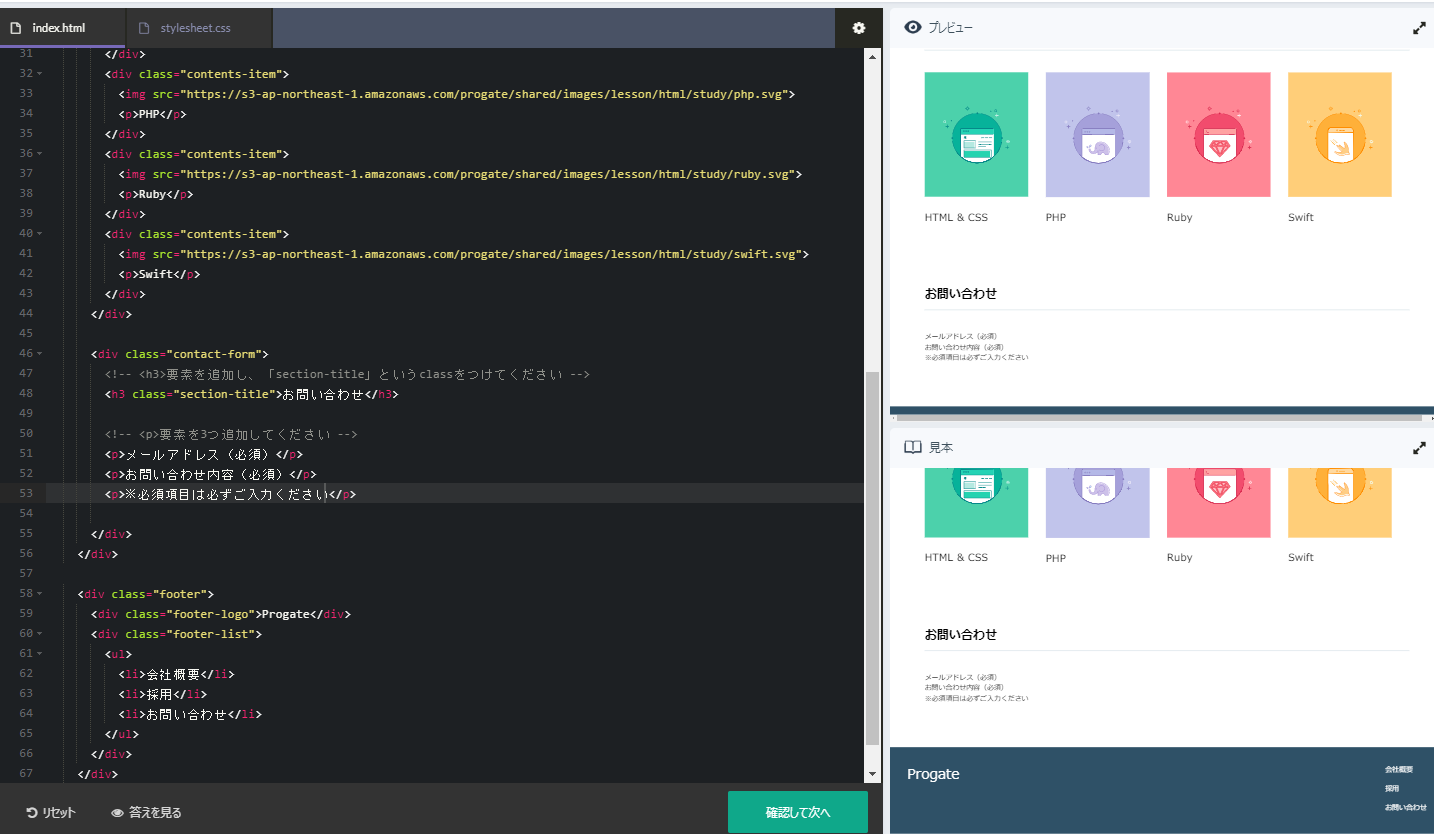Click code line 52 お問い合わせ内容（必須）
Viewport: 1434px width, 834px height.
coord(211,474)
